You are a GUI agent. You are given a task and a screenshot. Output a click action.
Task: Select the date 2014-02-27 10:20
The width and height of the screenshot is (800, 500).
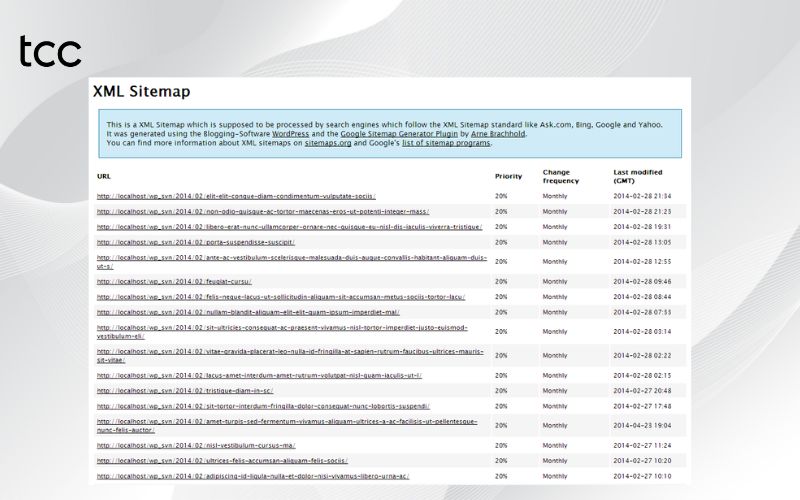[x=642, y=460]
